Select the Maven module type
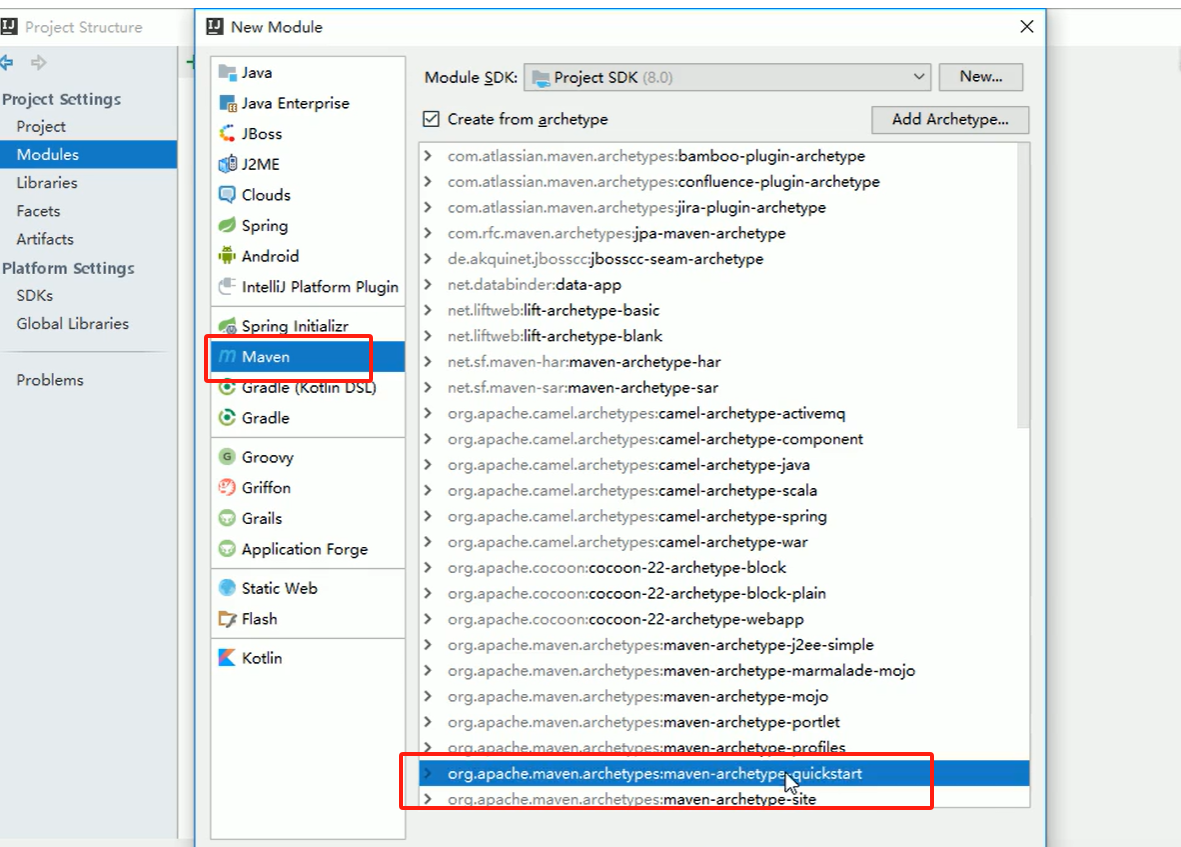This screenshot has height=847, width=1181. (307, 357)
